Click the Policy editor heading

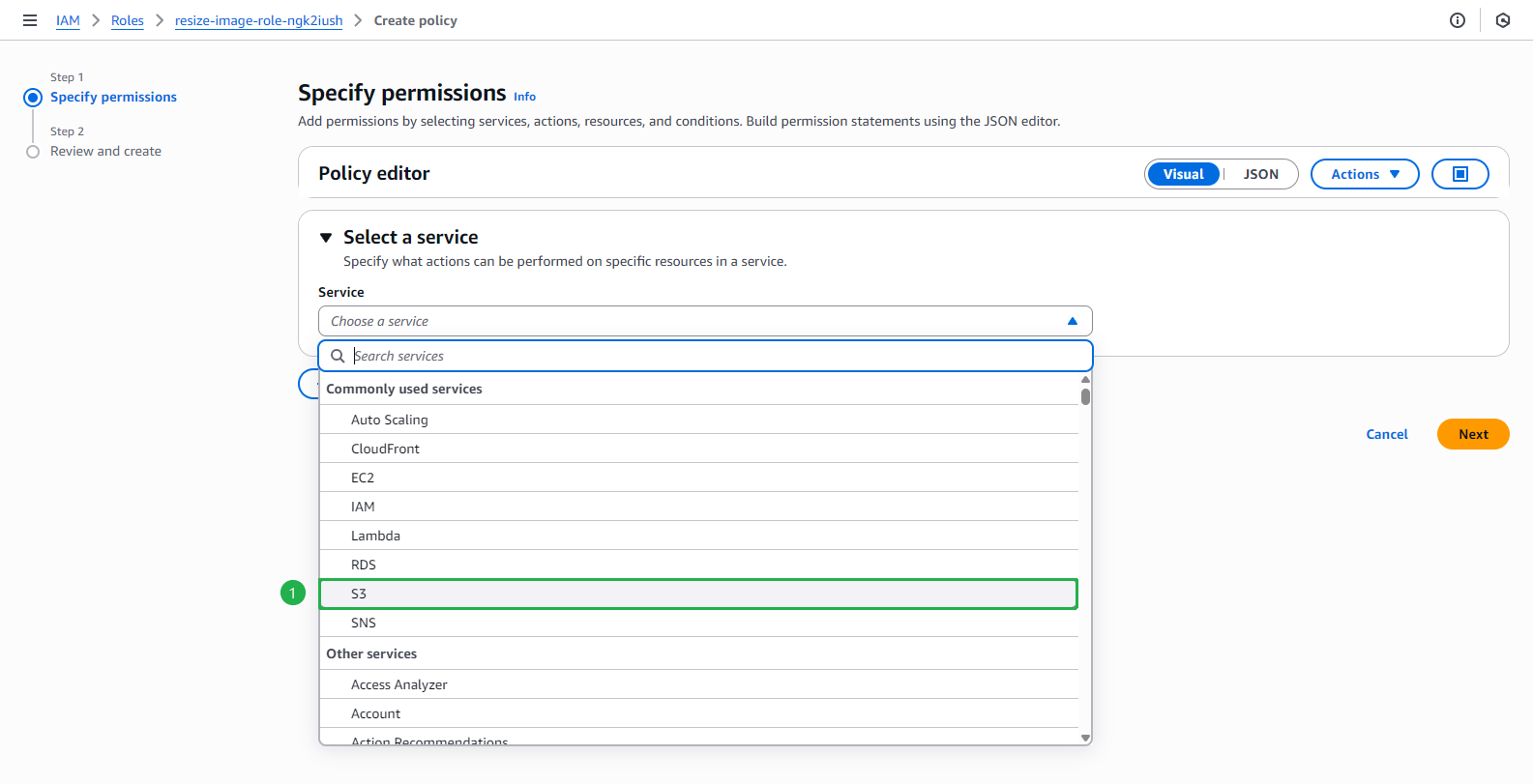click(374, 173)
